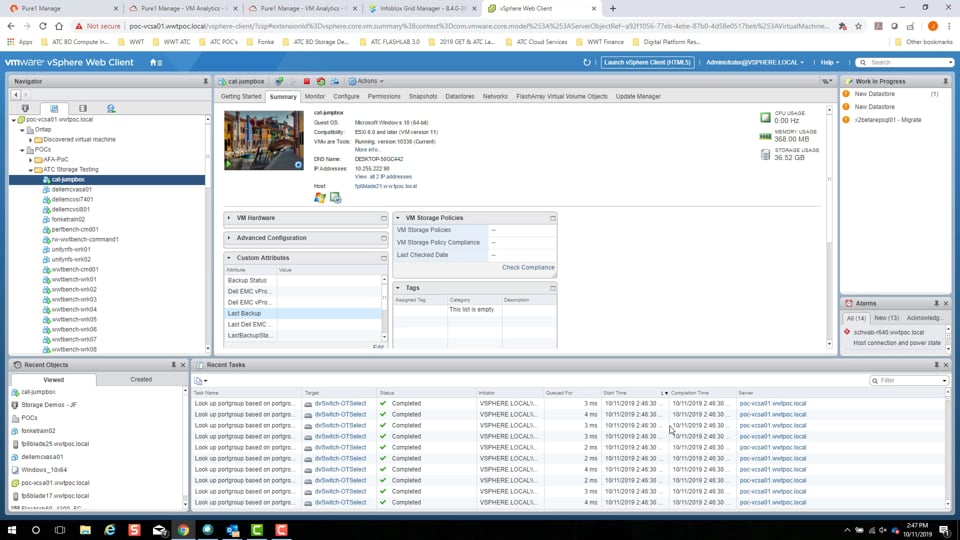Close the Alarms panel
The image size is (960, 540).
(946, 304)
